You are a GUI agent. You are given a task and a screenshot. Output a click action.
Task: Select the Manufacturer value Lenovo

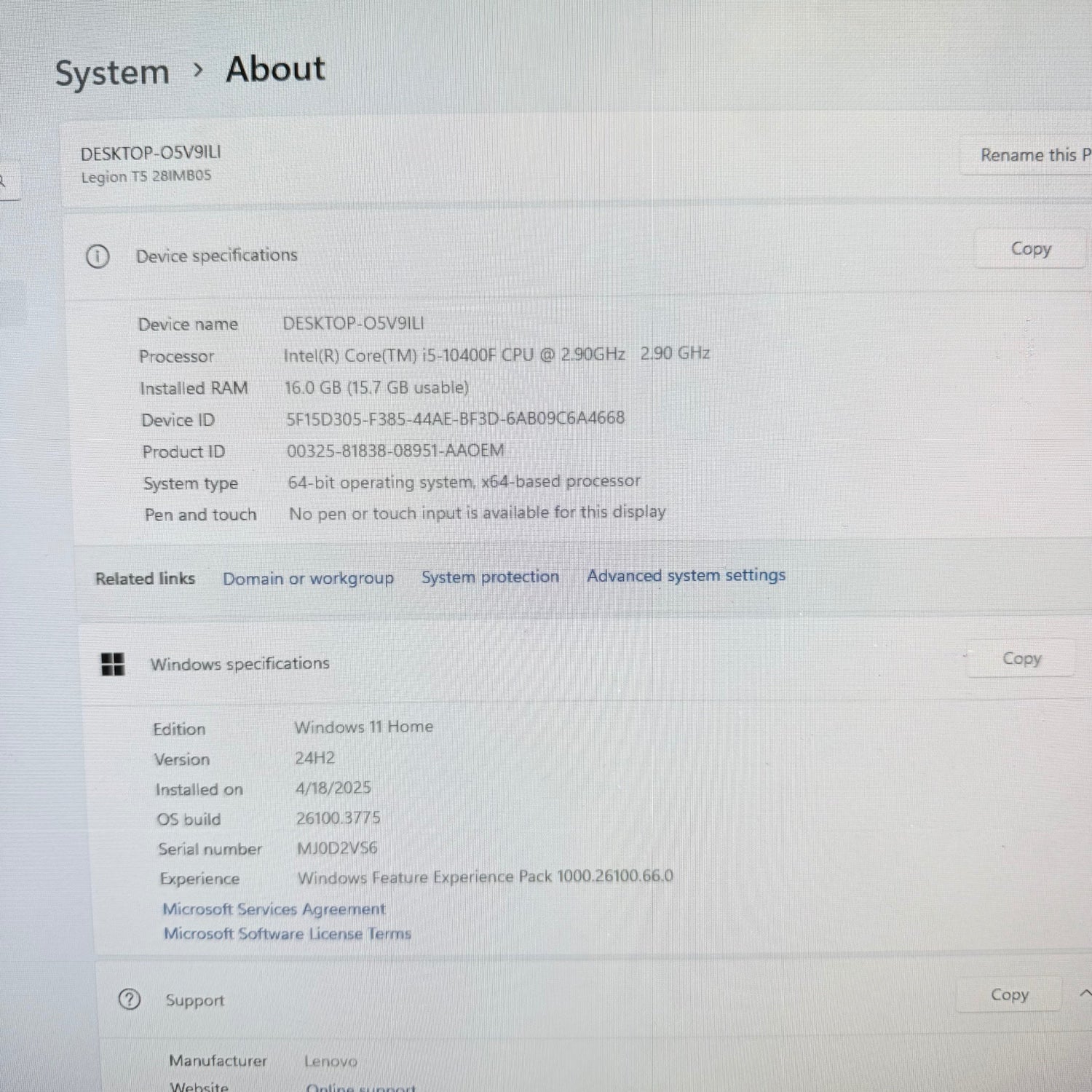tap(331, 1061)
